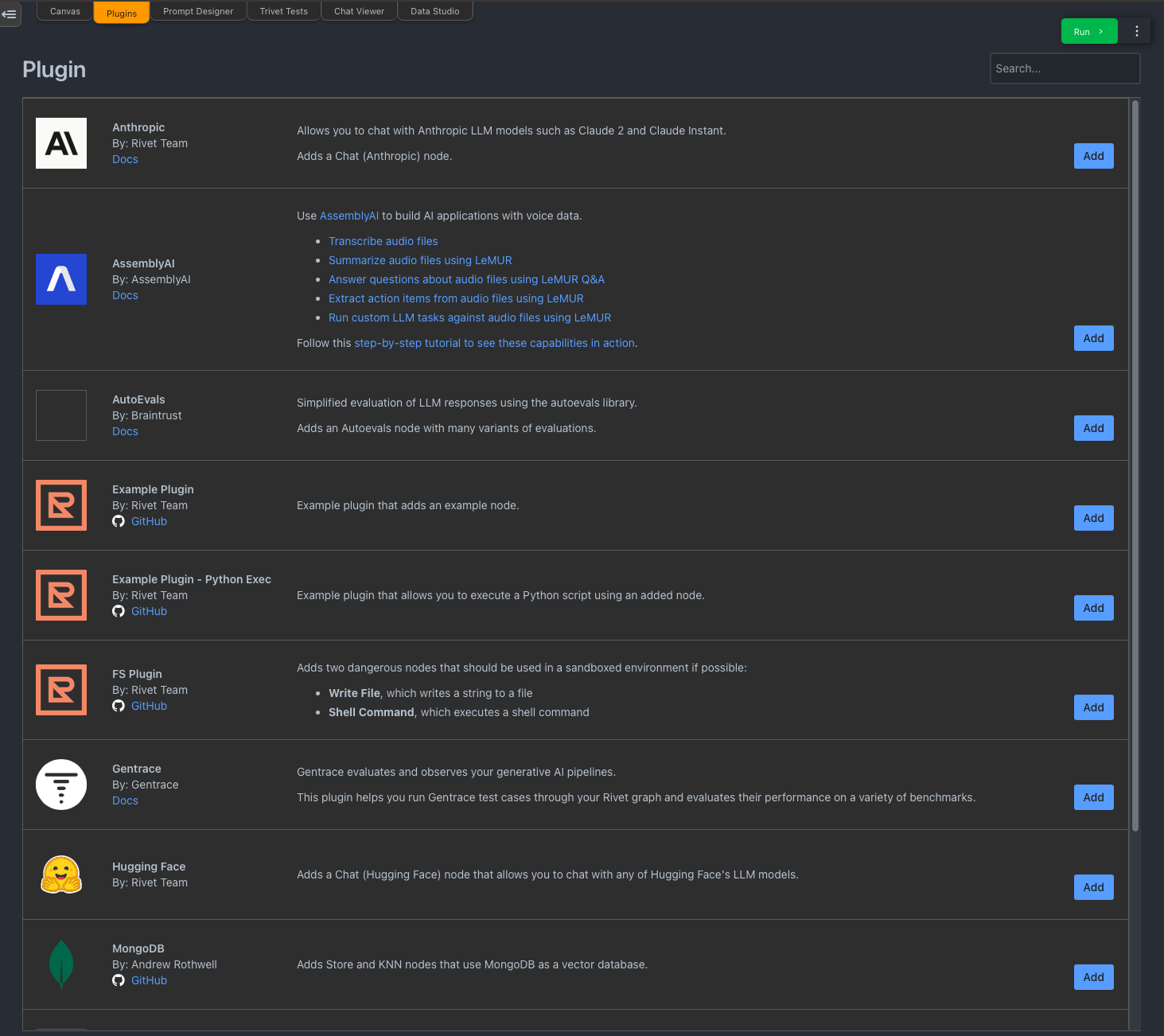
Task: Switch to the Canvas tab
Action: [65, 11]
